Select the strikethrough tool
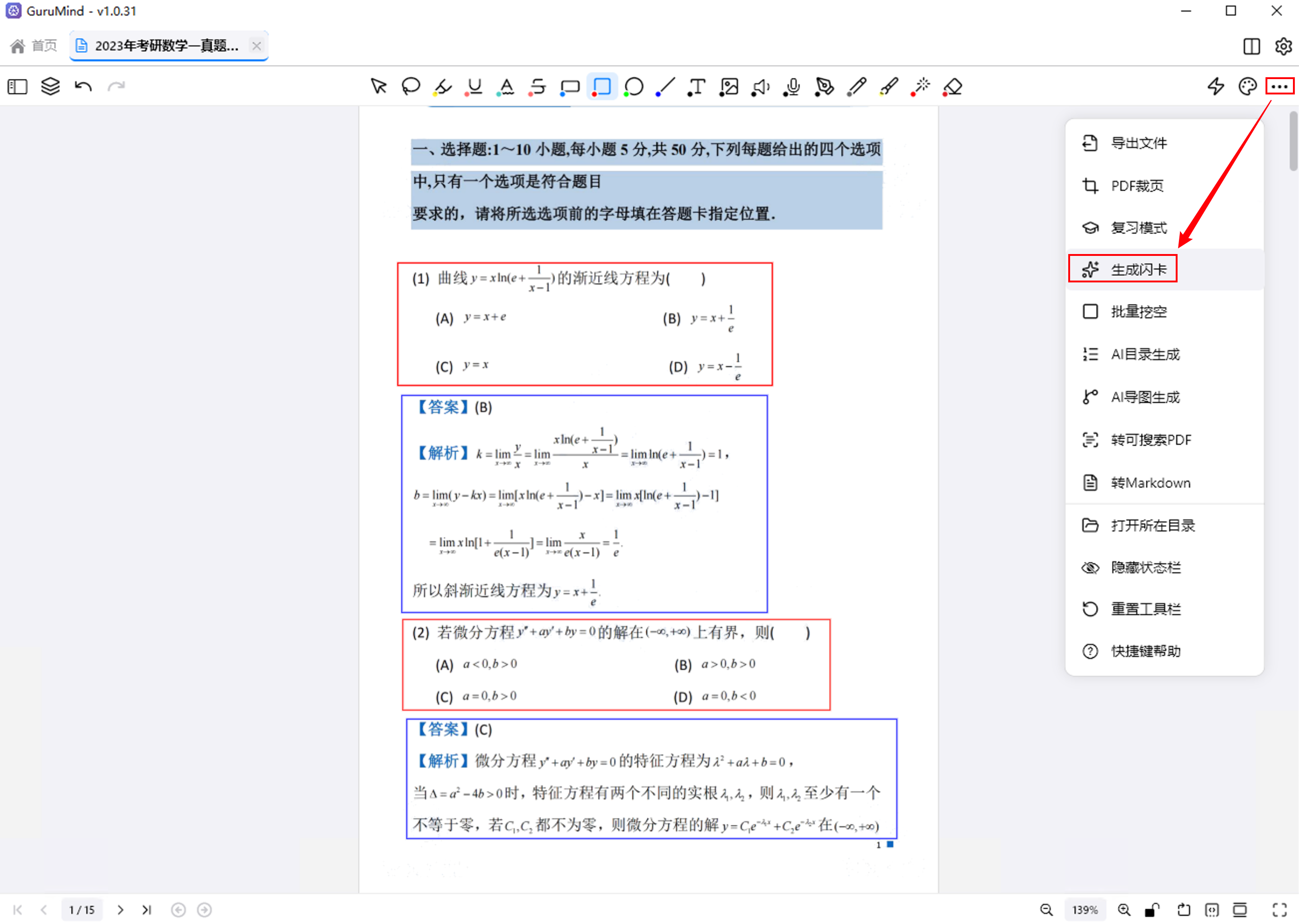1299x924 pixels. pos(538,87)
